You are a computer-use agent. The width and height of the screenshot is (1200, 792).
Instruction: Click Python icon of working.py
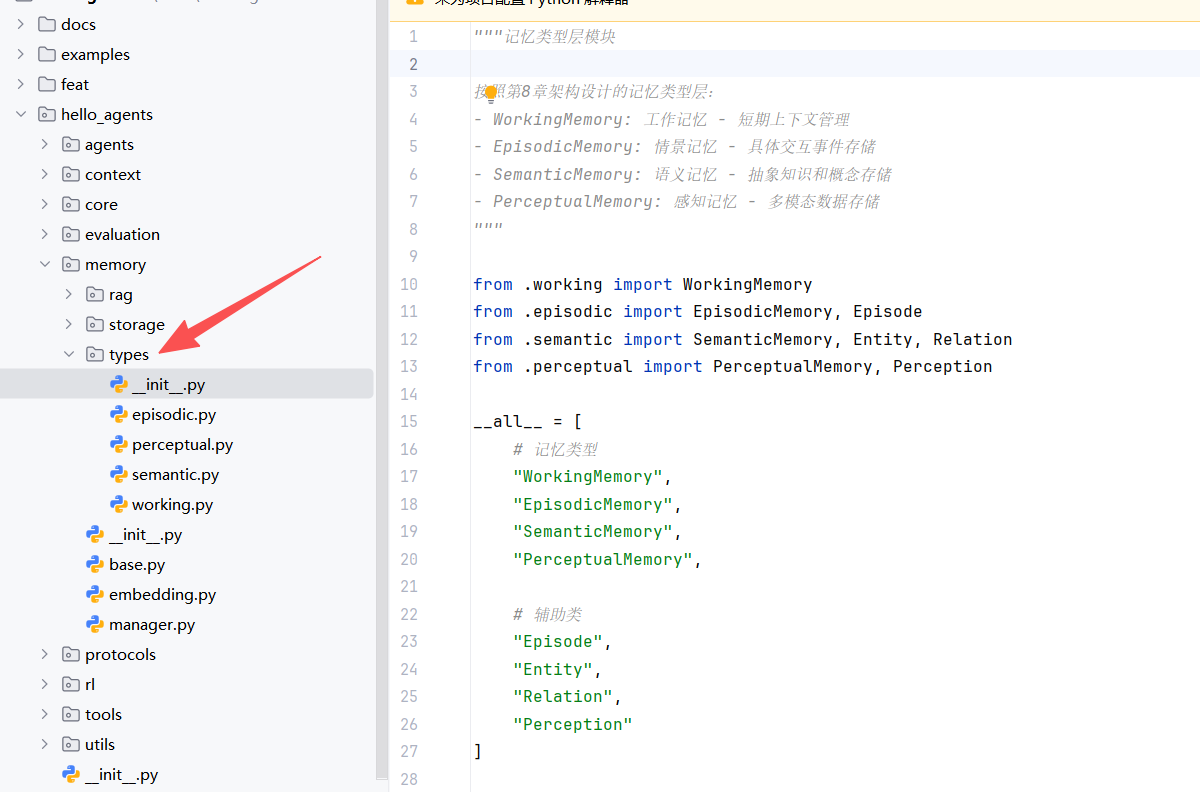pos(119,504)
